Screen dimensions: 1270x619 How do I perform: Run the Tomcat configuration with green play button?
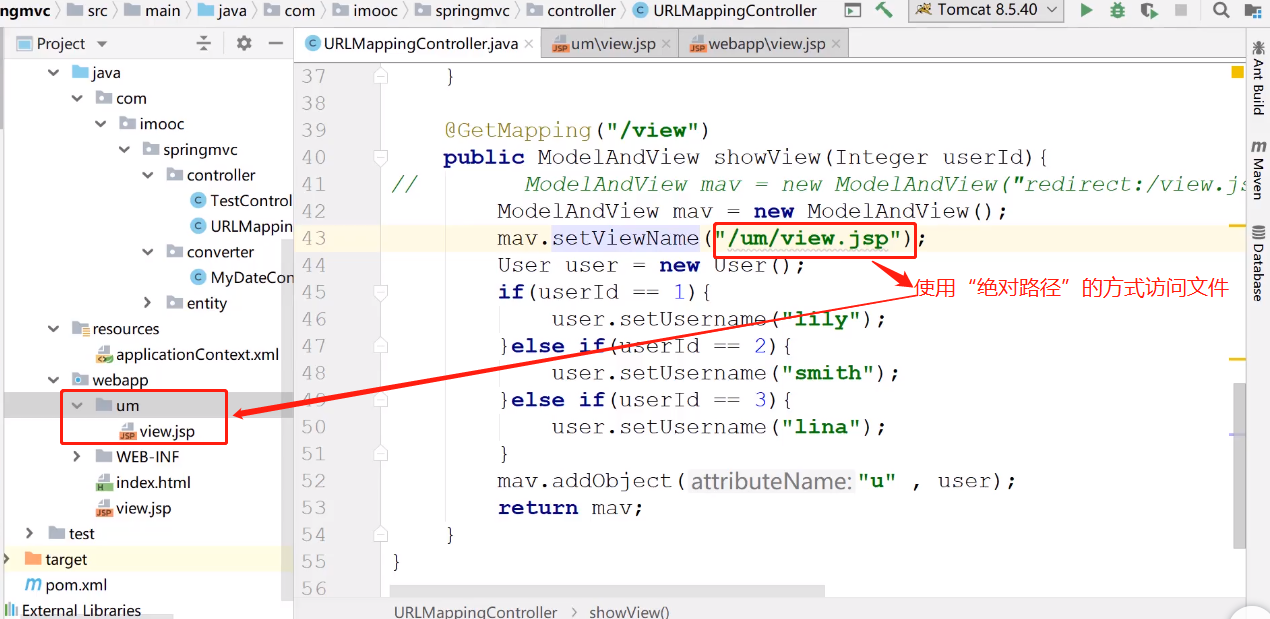[1087, 11]
